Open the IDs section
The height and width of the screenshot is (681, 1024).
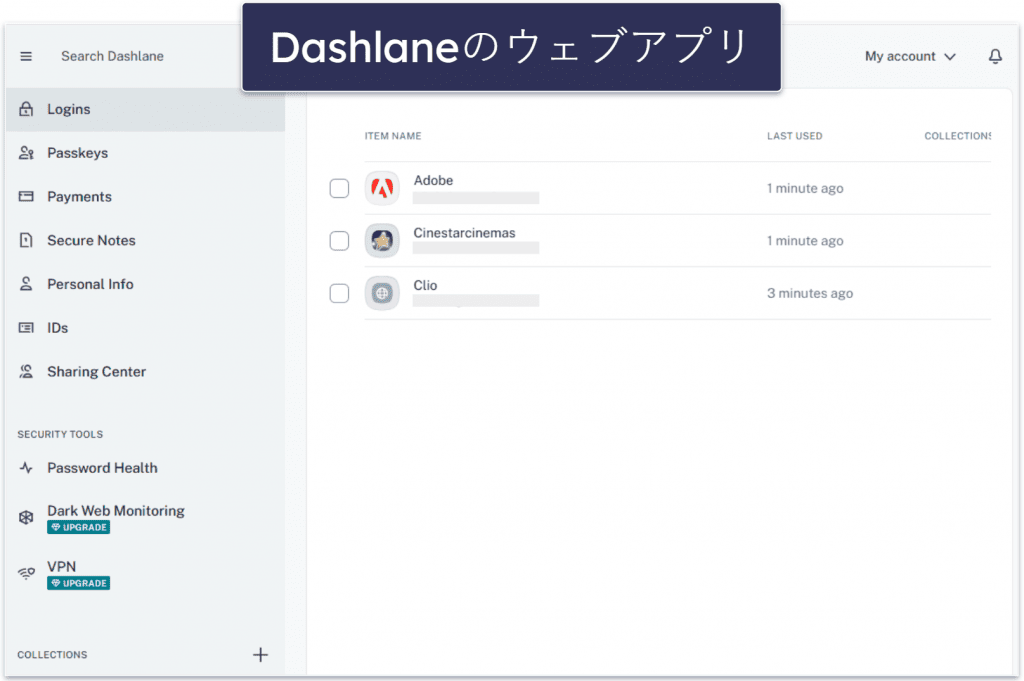[146, 328]
